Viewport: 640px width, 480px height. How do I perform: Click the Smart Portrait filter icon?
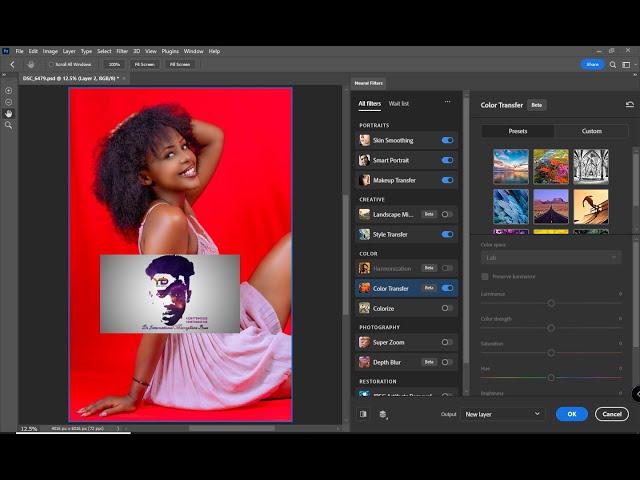364,160
